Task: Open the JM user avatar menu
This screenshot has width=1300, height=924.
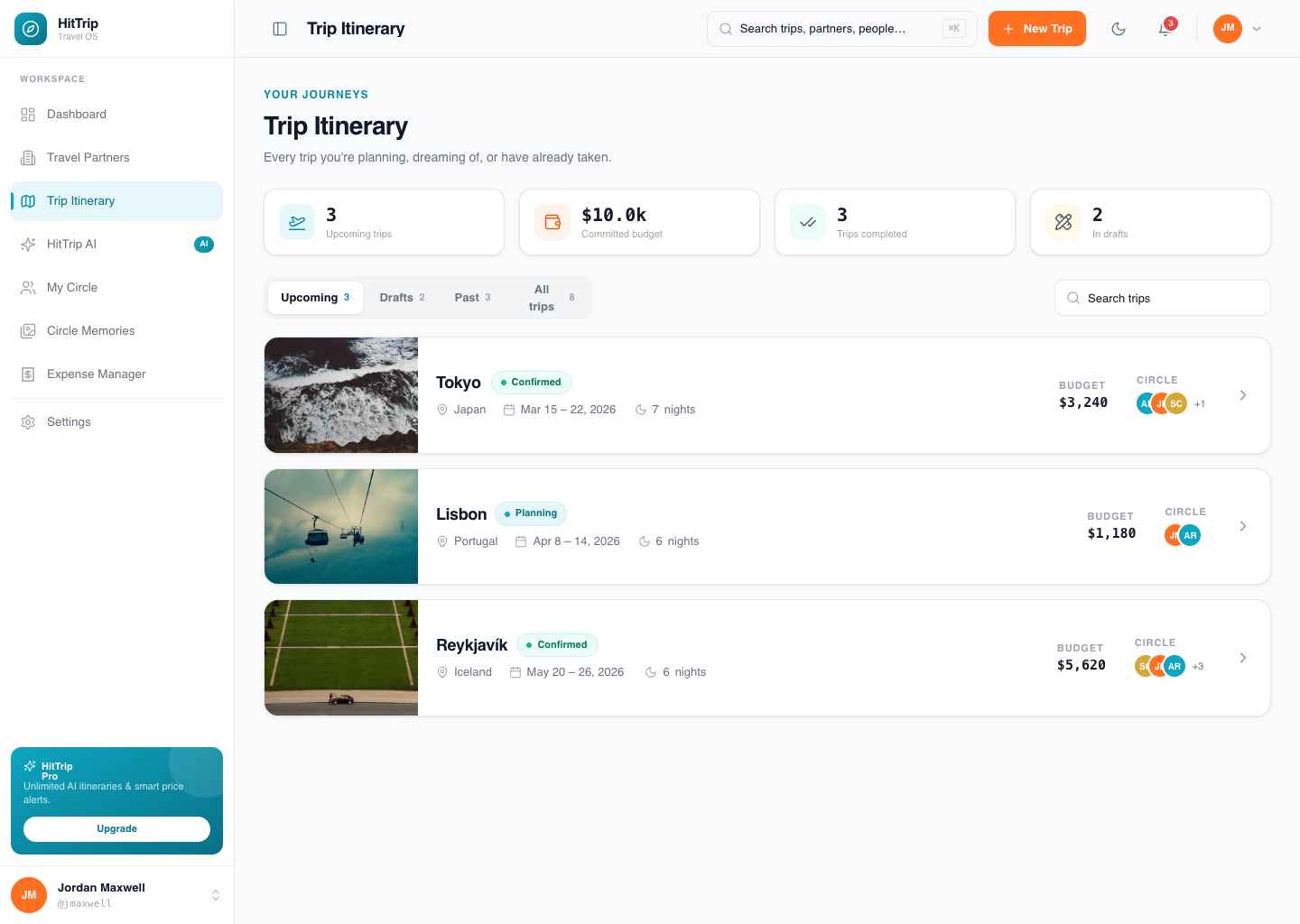Action: tap(1238, 29)
